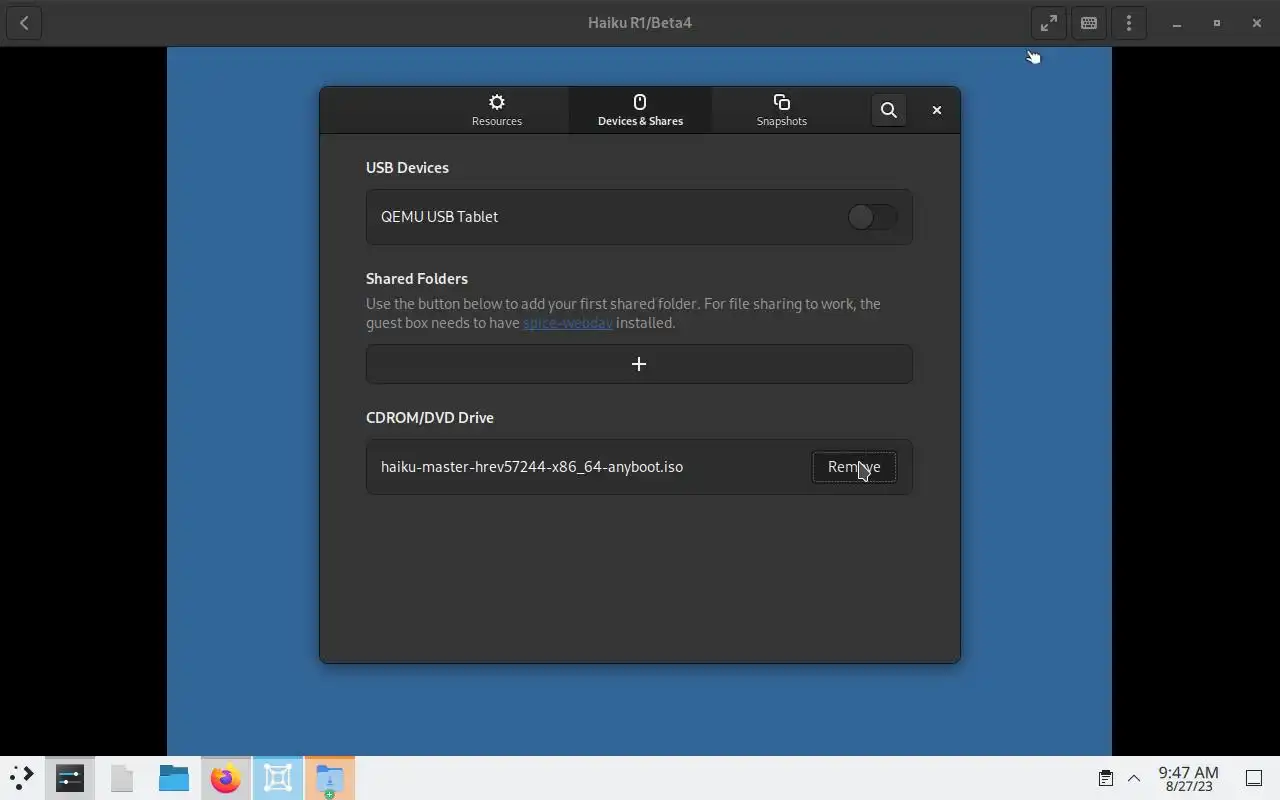Open the system settings taskbar icon
The height and width of the screenshot is (800, 1280).
[70, 778]
